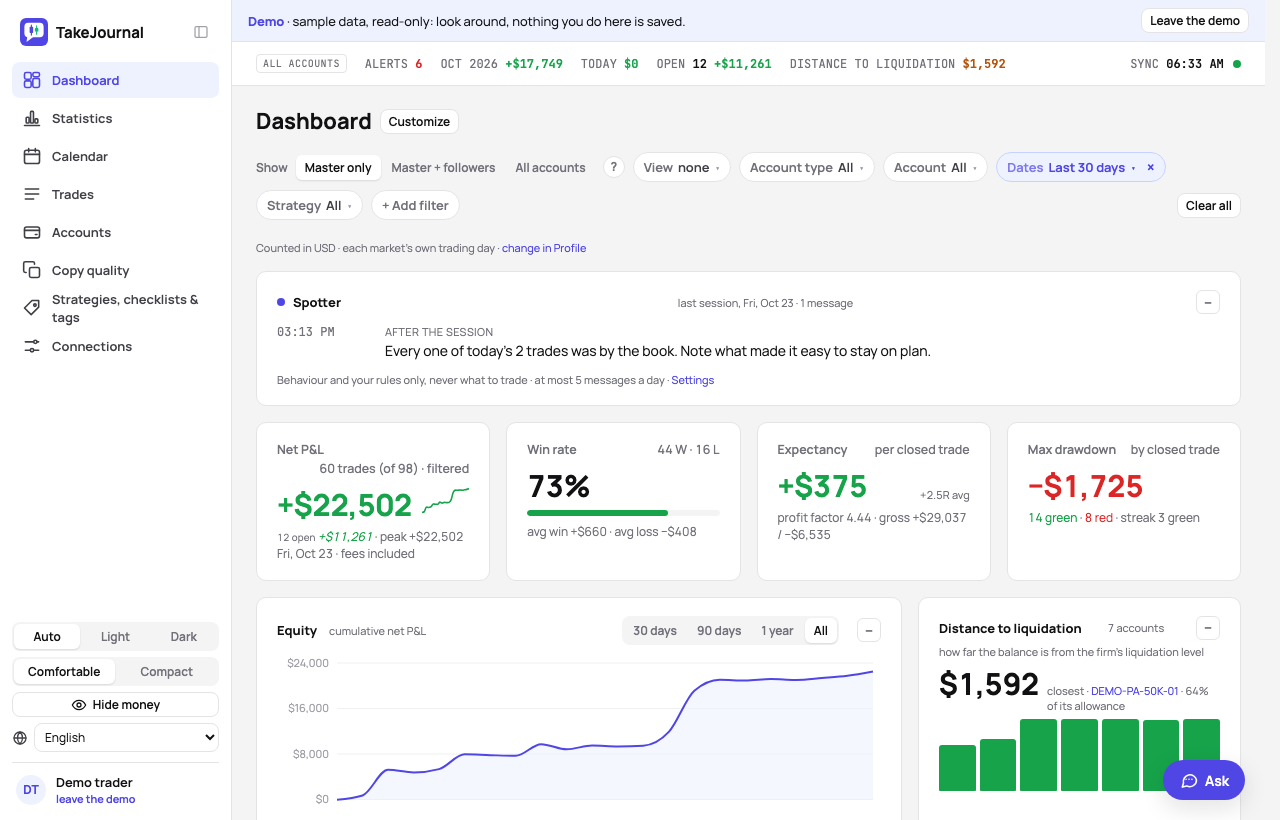Remove the Dates Last 30 days filter
The width and height of the screenshot is (1280, 820).
[x=1150, y=168]
